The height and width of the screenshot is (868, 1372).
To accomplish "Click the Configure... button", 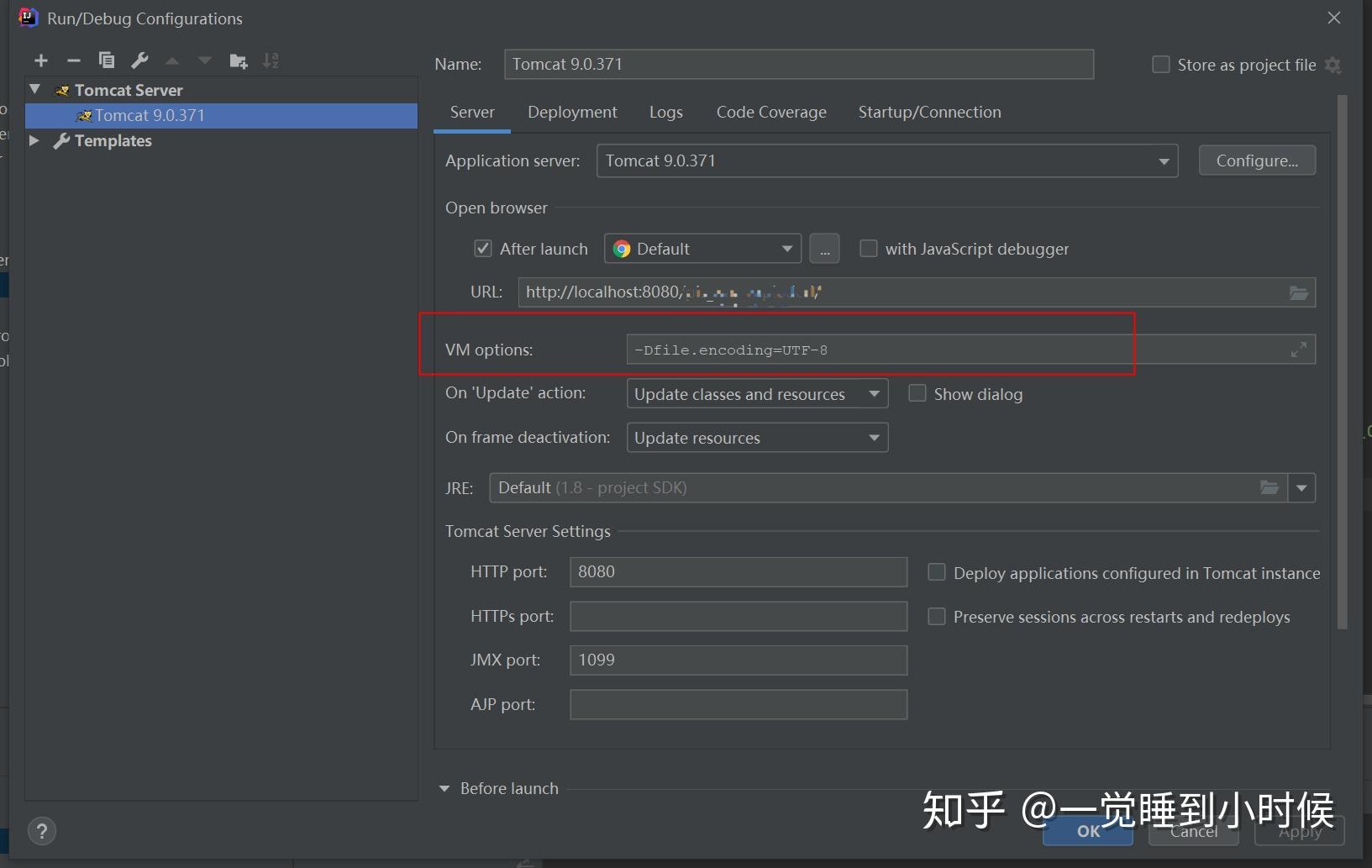I will (1257, 160).
